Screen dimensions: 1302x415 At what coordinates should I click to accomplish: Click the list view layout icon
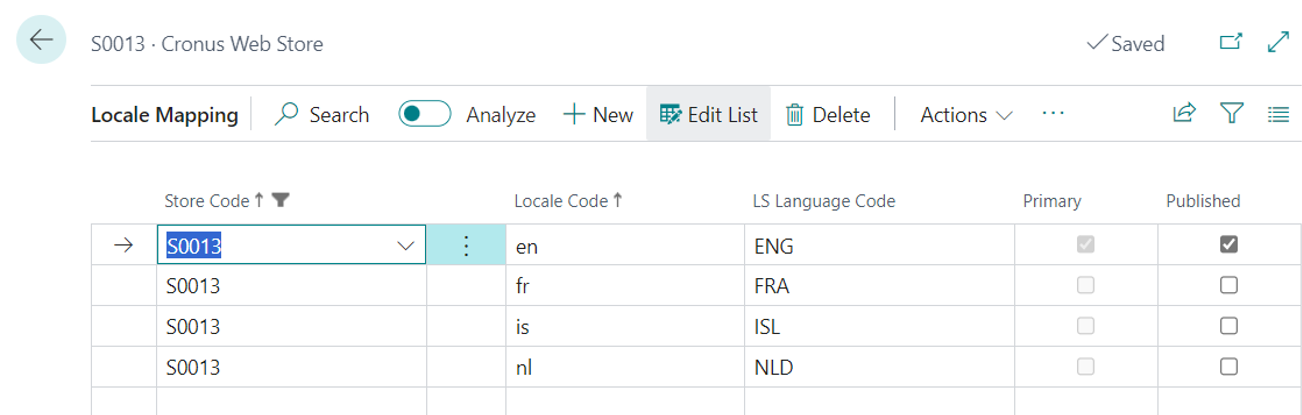[x=1278, y=114]
